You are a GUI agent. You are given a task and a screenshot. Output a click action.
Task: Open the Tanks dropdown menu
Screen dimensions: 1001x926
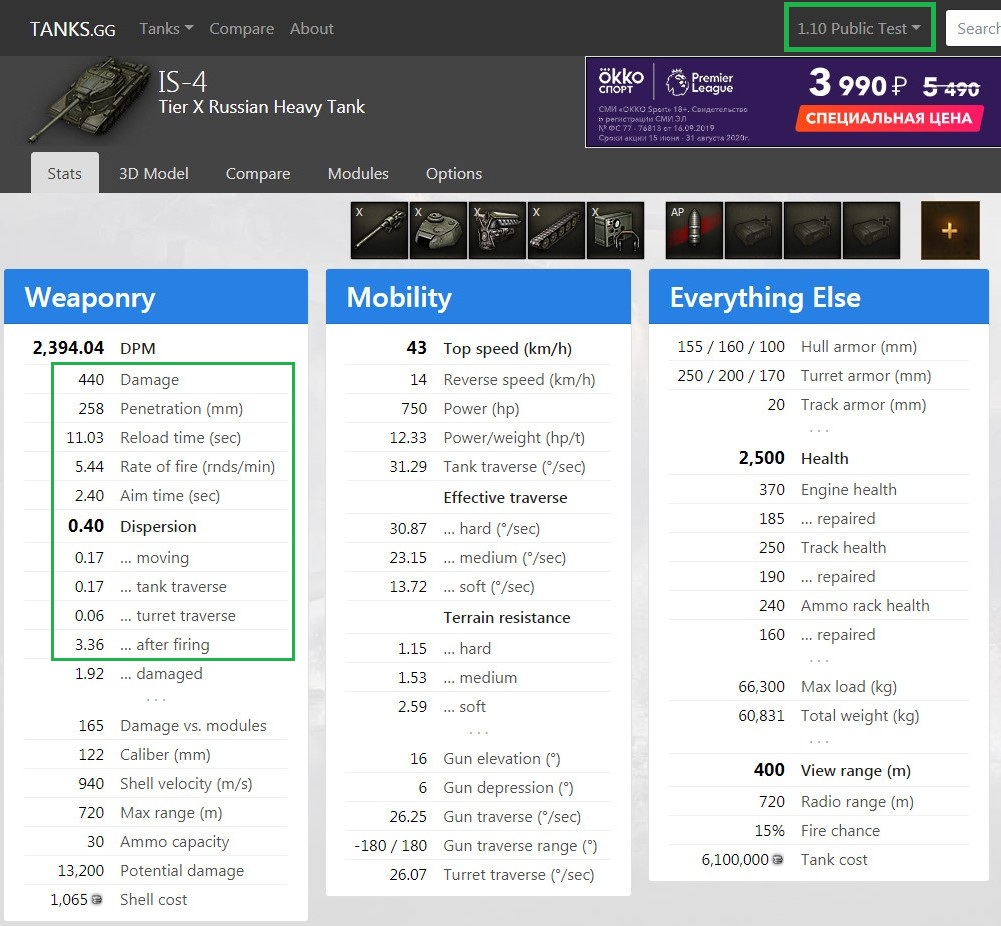(166, 29)
